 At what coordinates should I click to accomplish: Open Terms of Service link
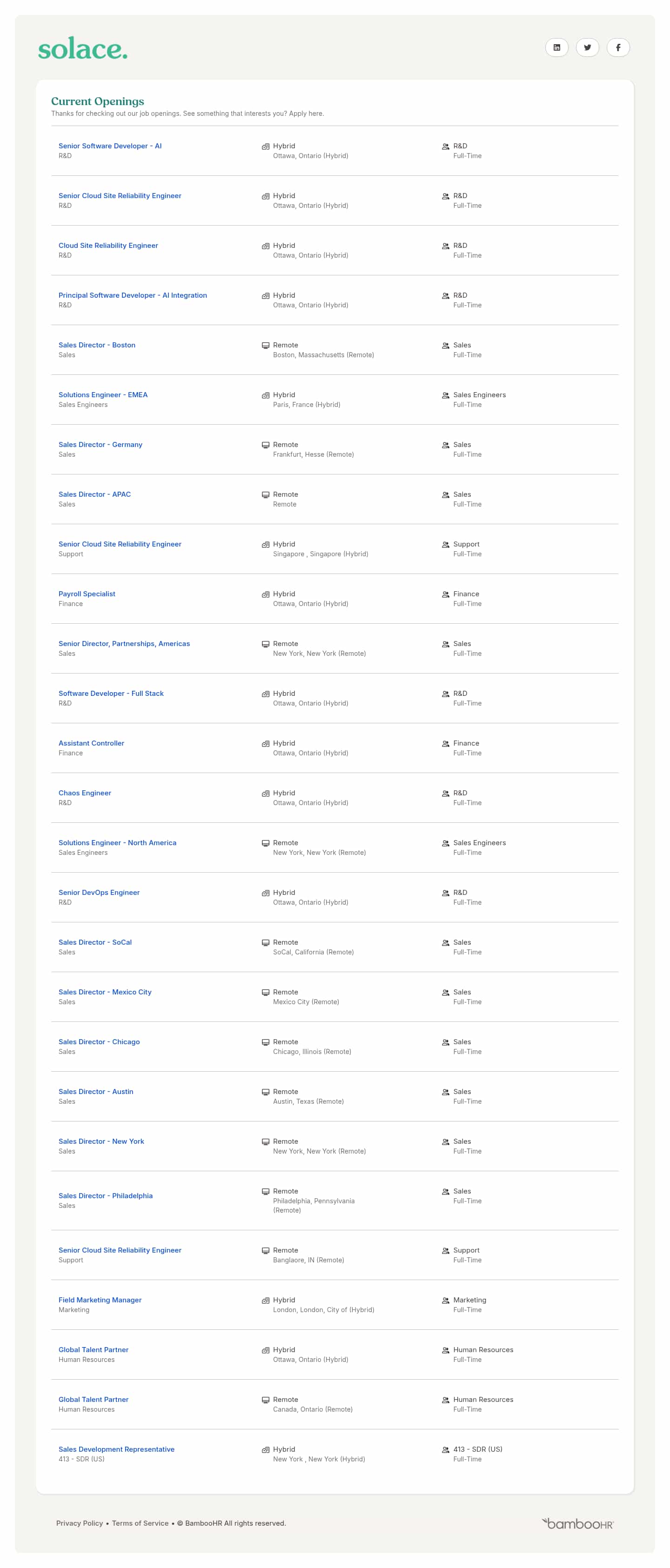[140, 1523]
